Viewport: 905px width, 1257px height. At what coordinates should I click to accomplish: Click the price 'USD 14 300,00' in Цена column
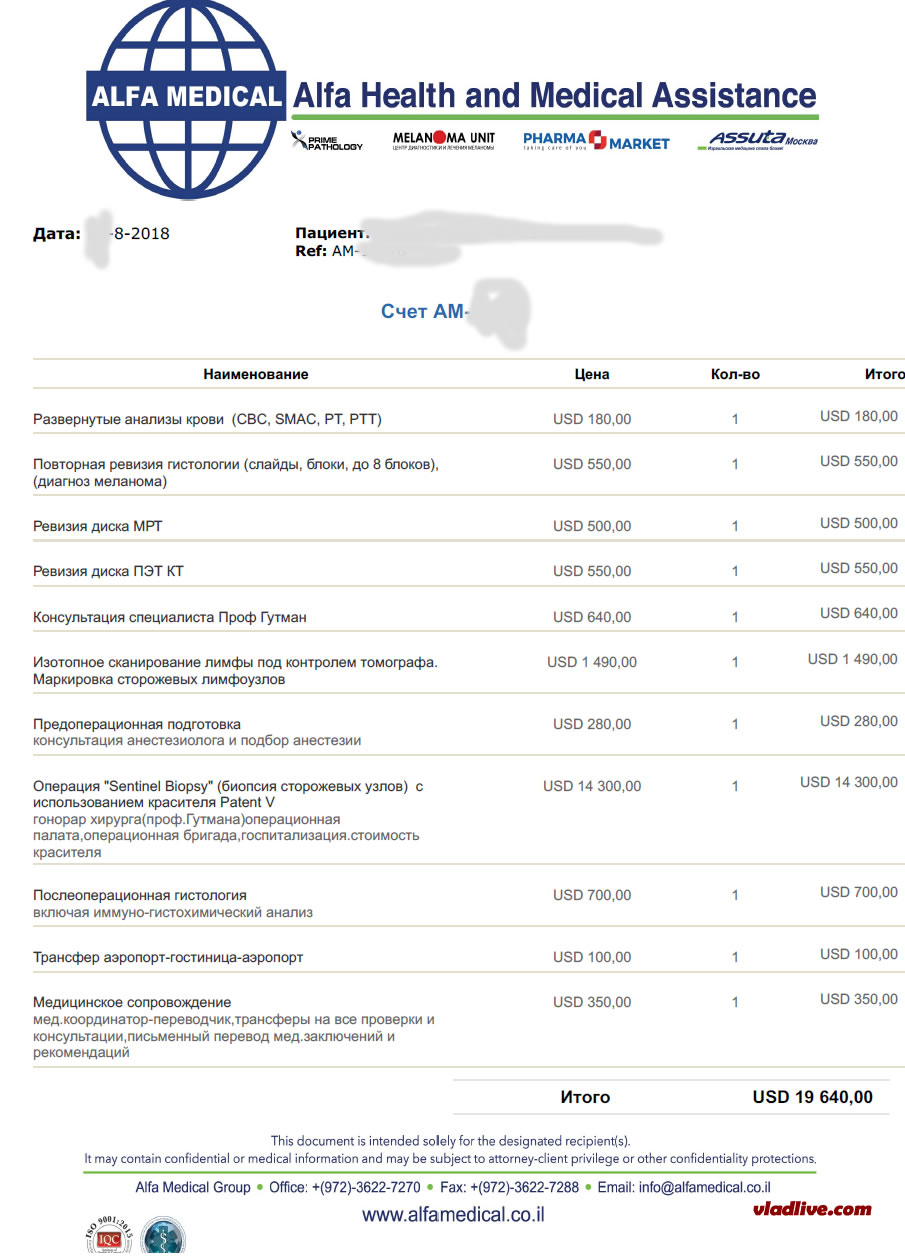click(x=592, y=786)
